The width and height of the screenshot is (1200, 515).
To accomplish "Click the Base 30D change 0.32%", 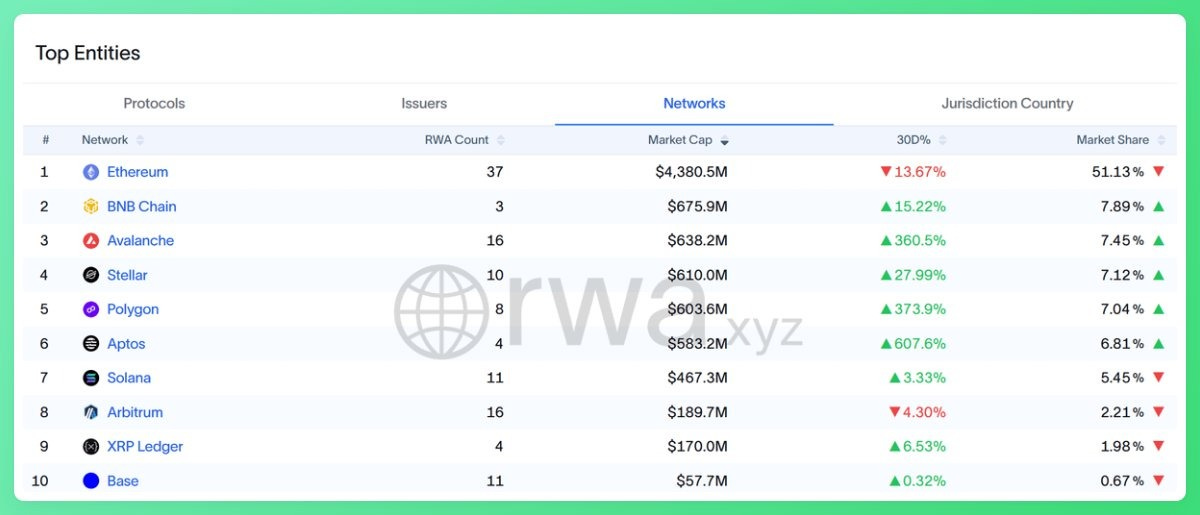I will click(x=918, y=481).
